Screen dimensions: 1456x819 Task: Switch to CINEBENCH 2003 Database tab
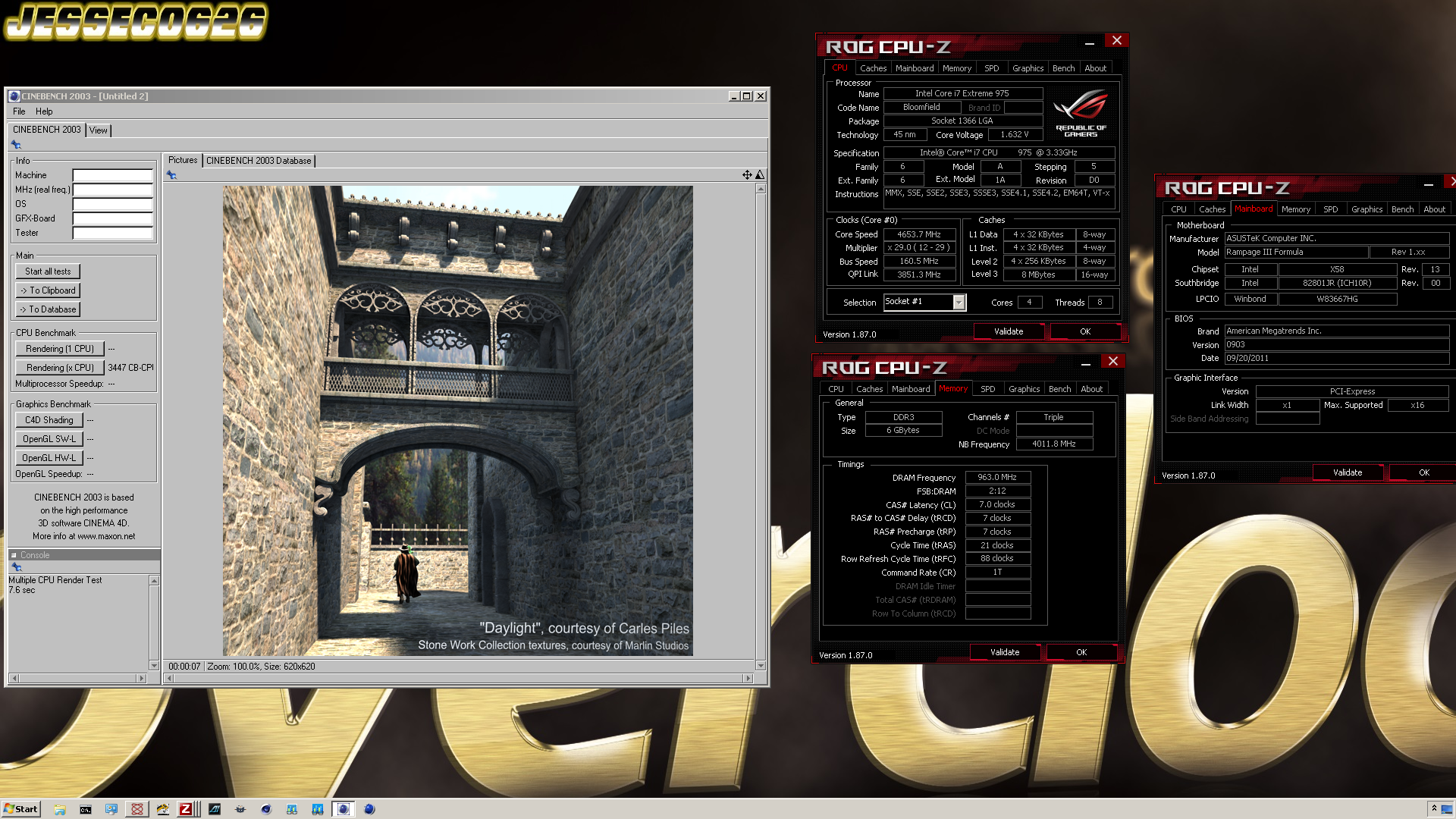coord(259,161)
